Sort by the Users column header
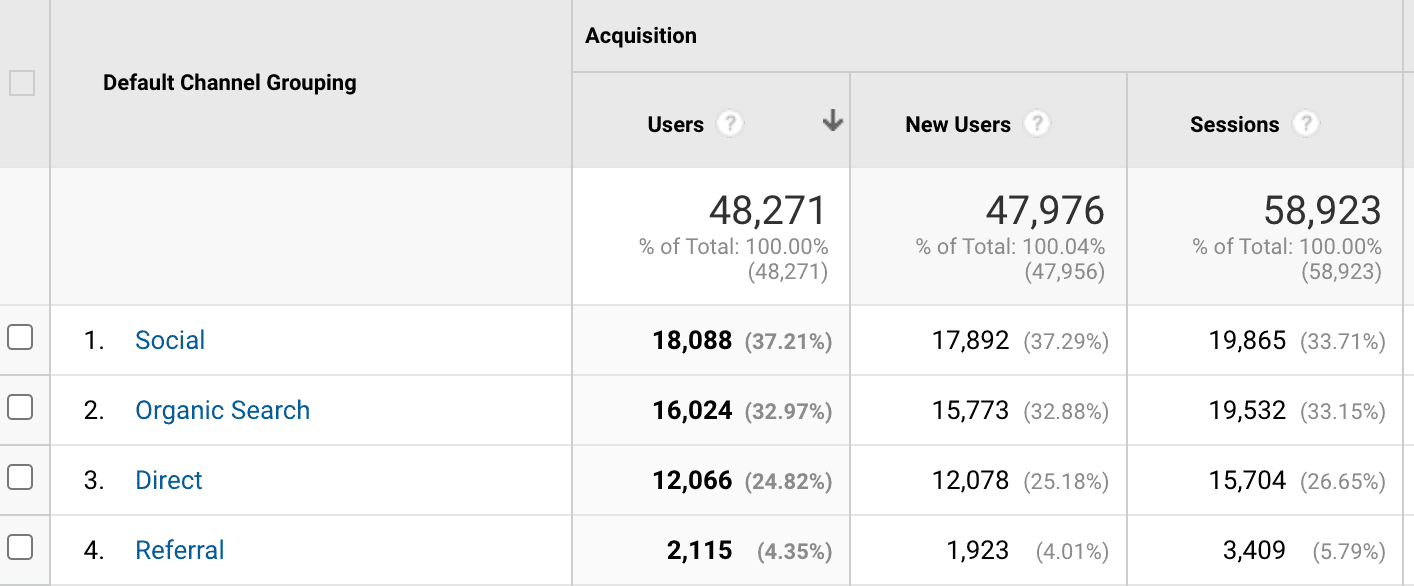 676,125
